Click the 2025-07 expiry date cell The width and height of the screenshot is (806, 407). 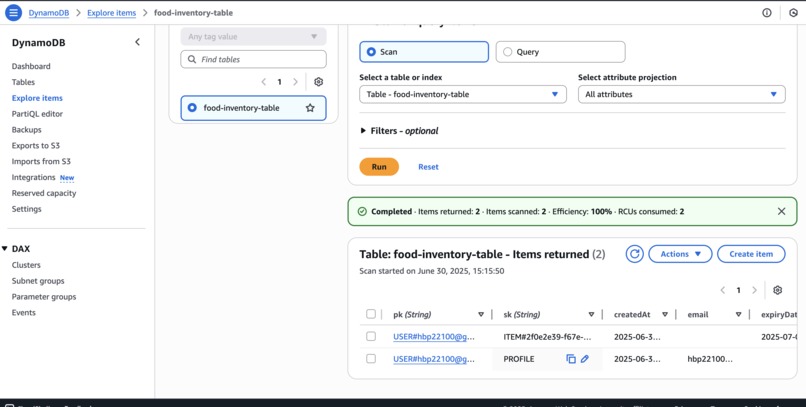coord(779,337)
